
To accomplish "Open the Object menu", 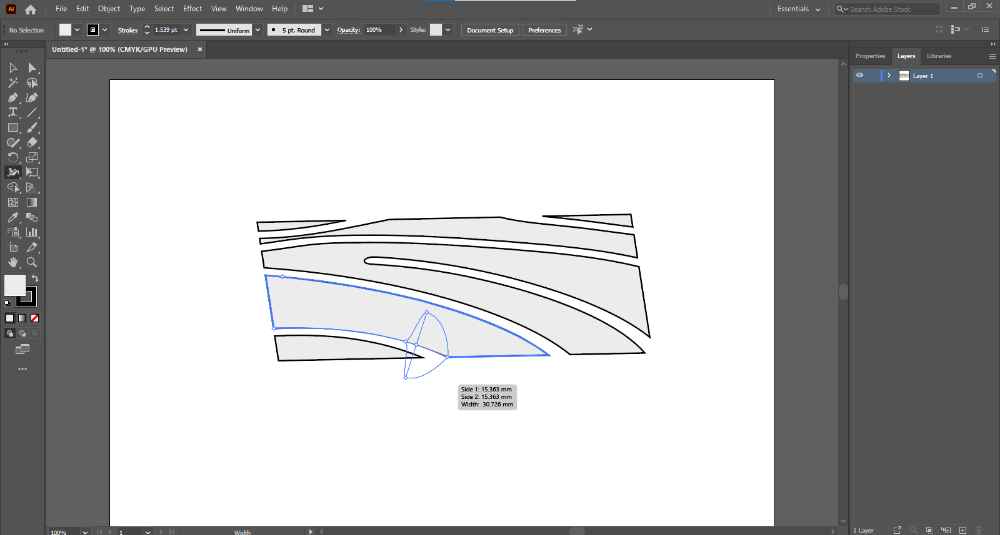I will pyautogui.click(x=109, y=9).
